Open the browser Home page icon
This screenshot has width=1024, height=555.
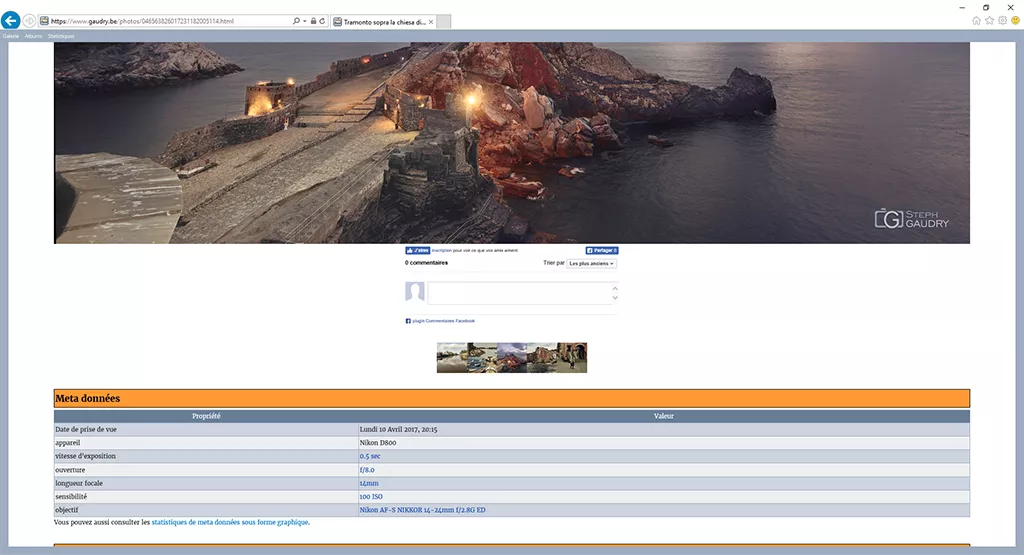pos(976,20)
